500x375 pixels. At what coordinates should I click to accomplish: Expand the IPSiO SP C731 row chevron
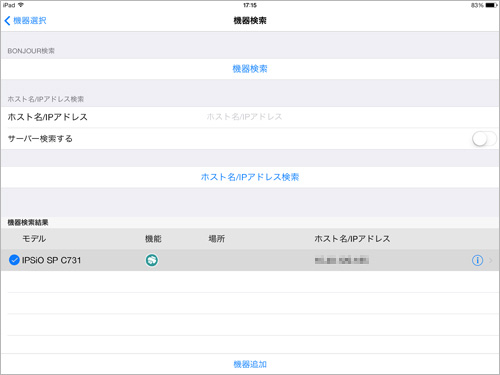[490, 260]
